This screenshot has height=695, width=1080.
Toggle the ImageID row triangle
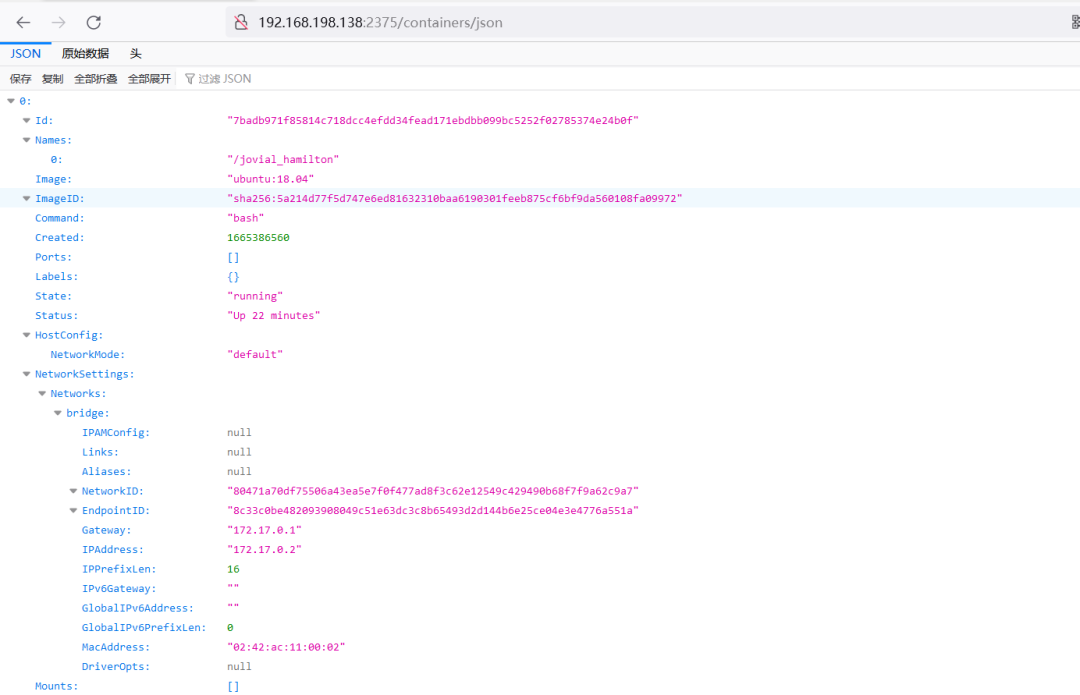pyautogui.click(x=26, y=198)
